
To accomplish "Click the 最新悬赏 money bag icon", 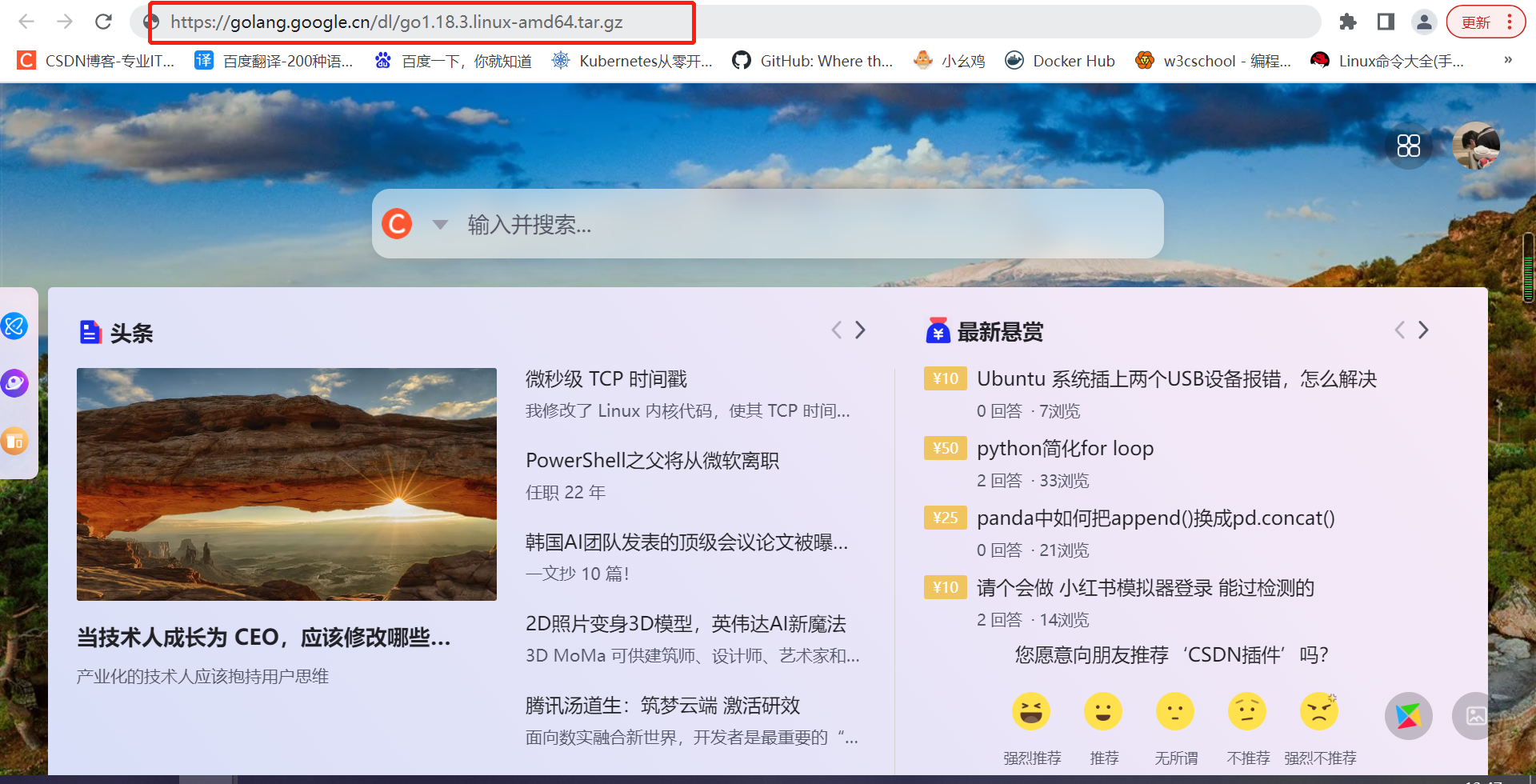I will pyautogui.click(x=938, y=330).
